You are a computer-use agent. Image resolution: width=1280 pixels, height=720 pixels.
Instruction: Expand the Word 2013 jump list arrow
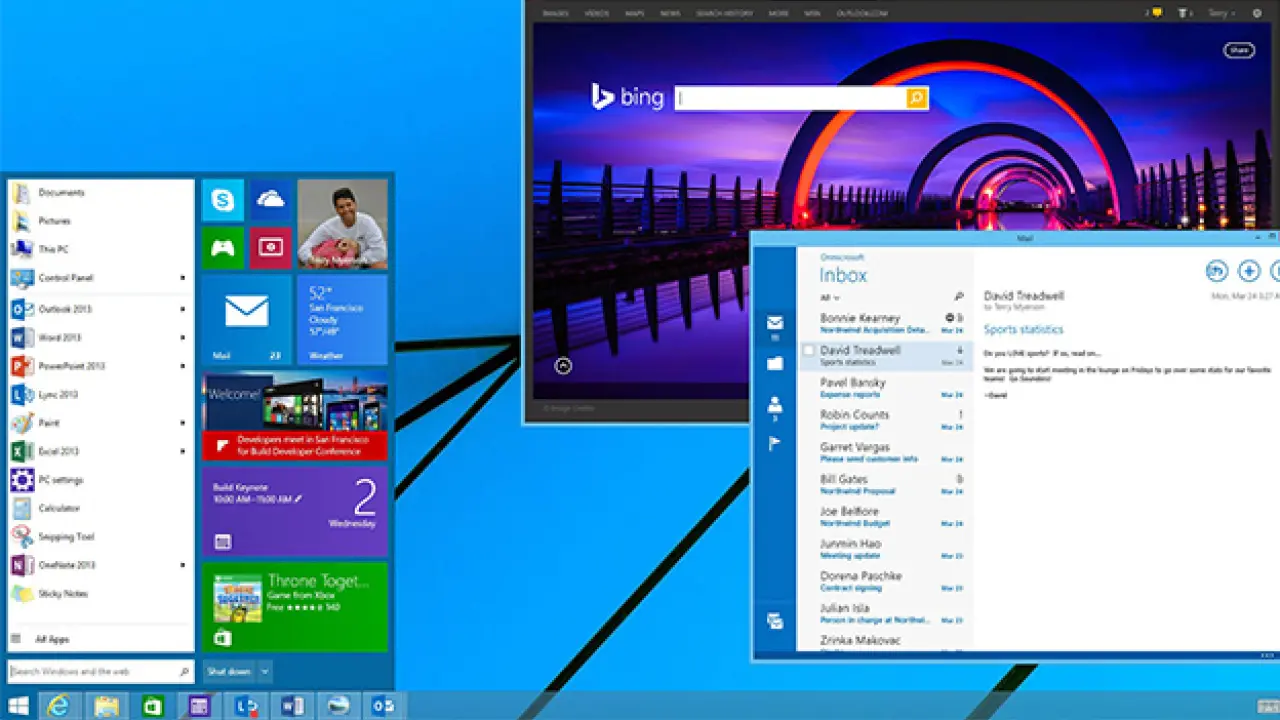(182, 338)
